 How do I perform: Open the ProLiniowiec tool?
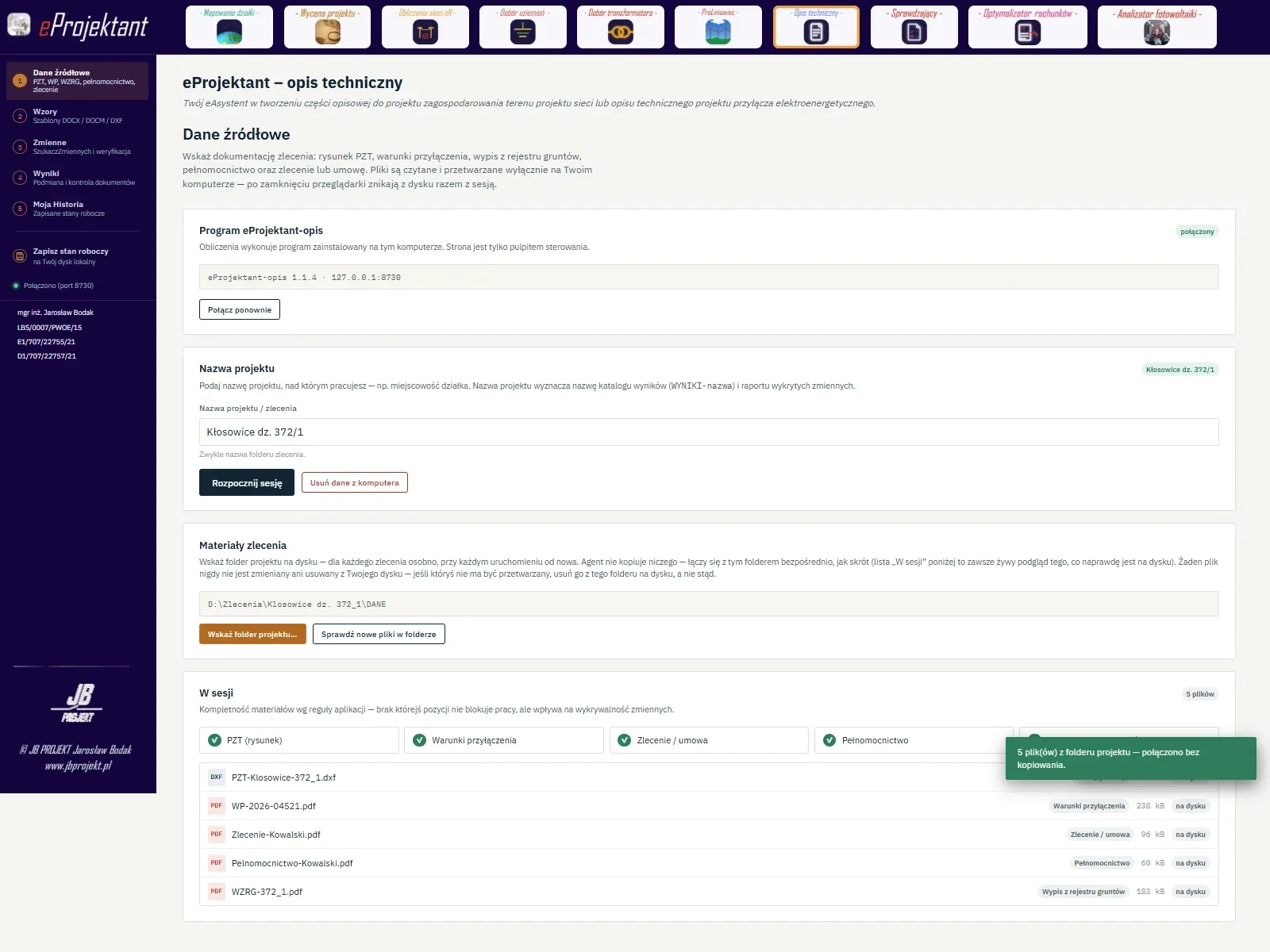[718, 27]
